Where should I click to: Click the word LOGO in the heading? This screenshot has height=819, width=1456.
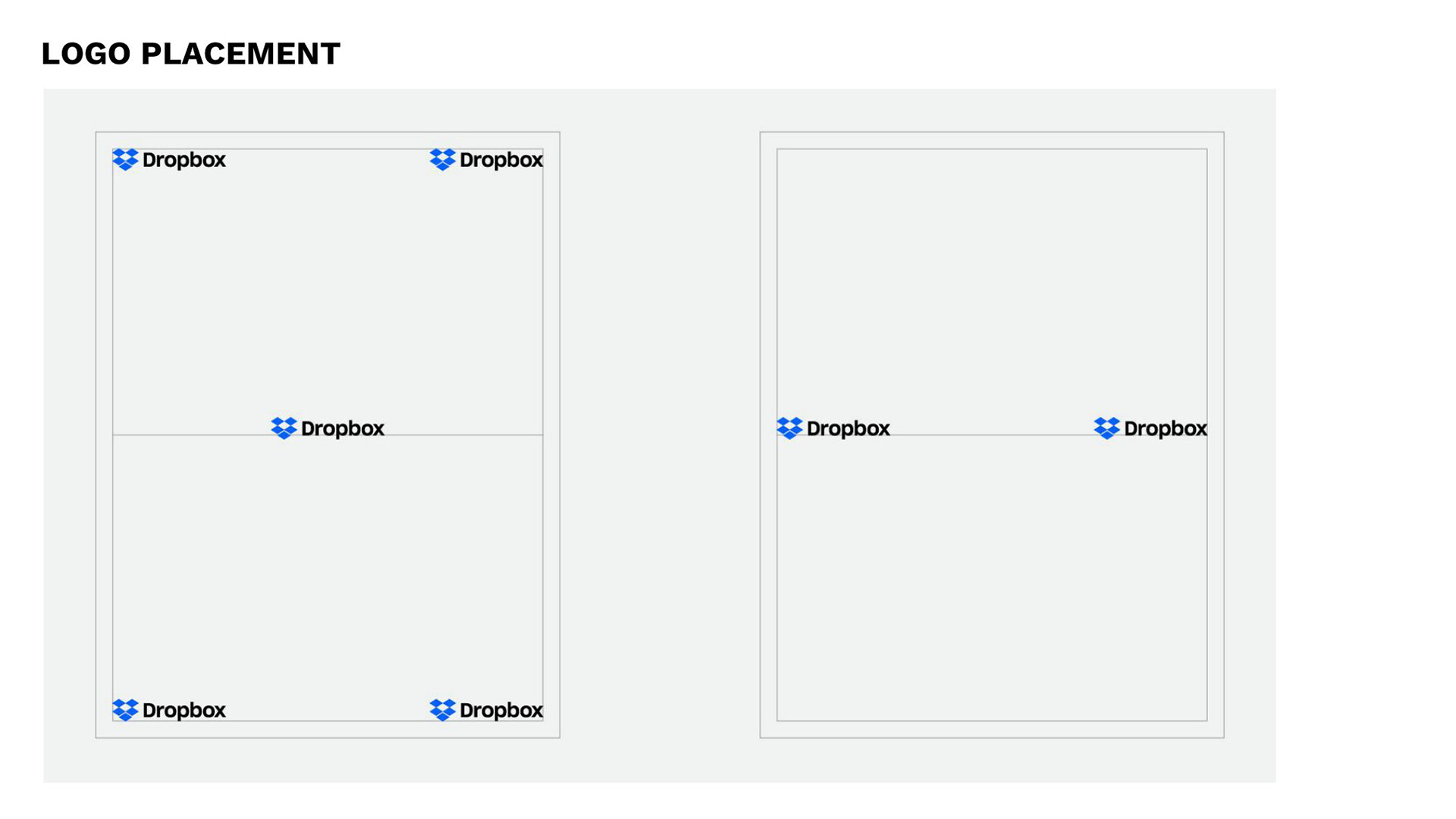pos(86,54)
